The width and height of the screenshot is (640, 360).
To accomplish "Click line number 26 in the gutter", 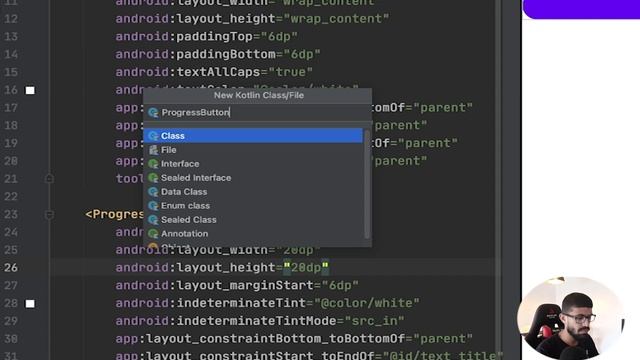I will pyautogui.click(x=11, y=268).
